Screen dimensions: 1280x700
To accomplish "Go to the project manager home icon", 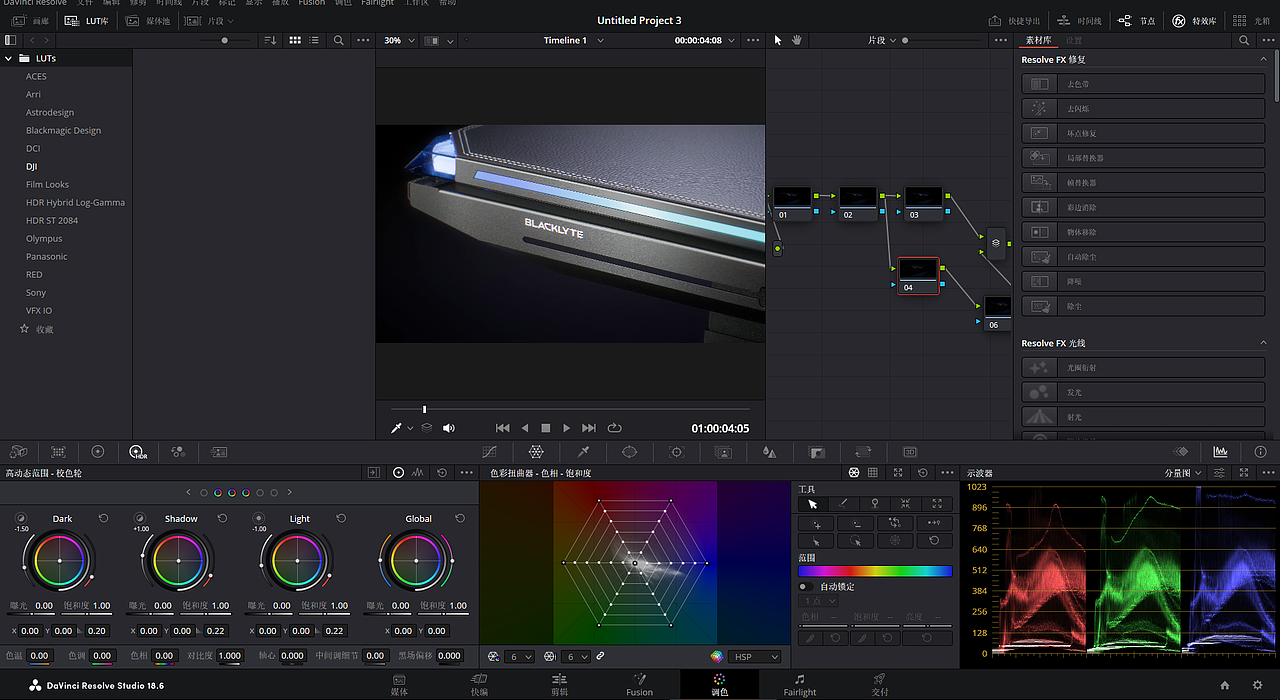I will [x=1225, y=685].
